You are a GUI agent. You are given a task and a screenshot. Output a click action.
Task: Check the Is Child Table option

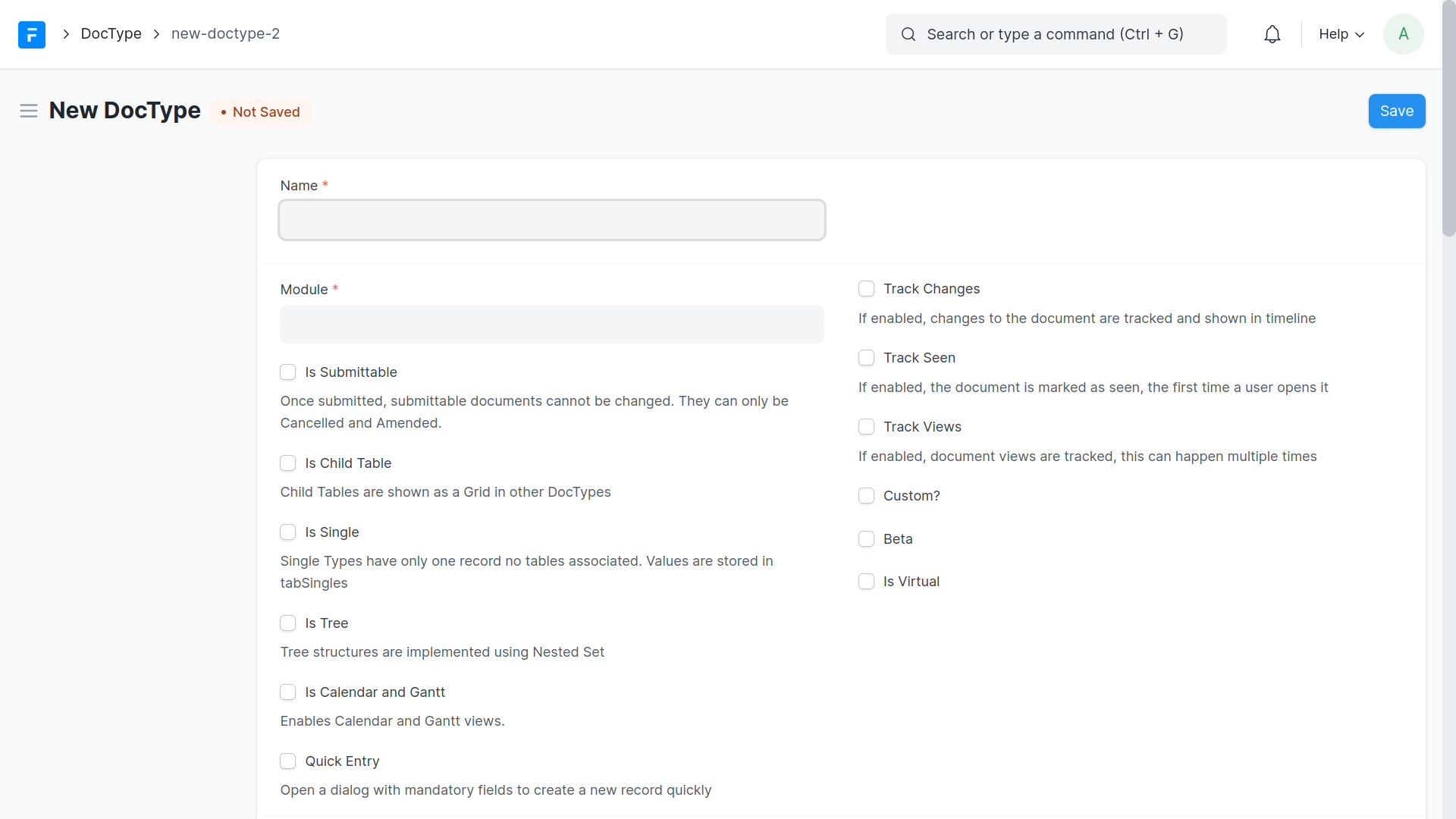(288, 463)
